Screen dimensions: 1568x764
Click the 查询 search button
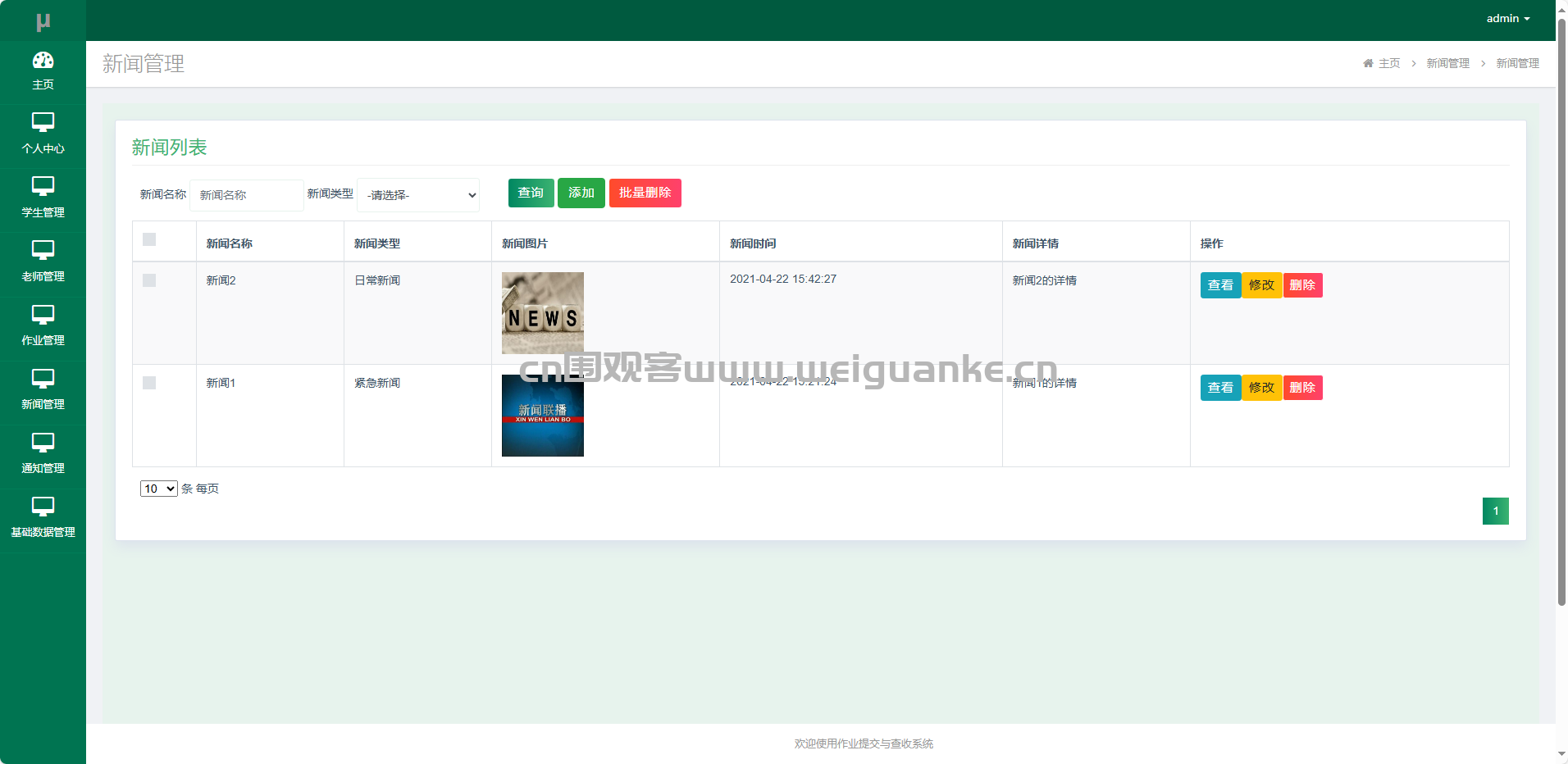point(531,193)
